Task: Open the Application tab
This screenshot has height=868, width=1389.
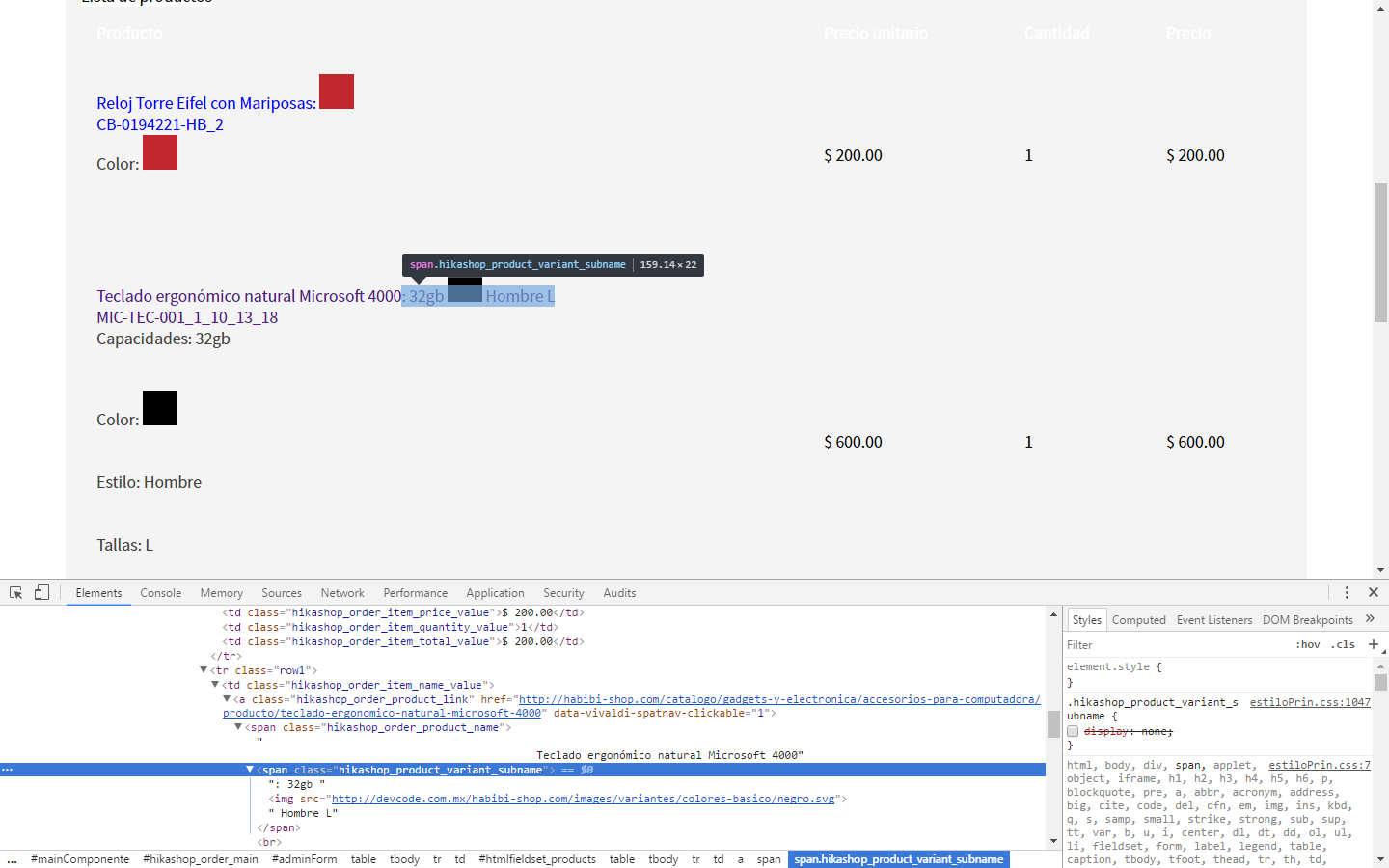Action: click(496, 593)
